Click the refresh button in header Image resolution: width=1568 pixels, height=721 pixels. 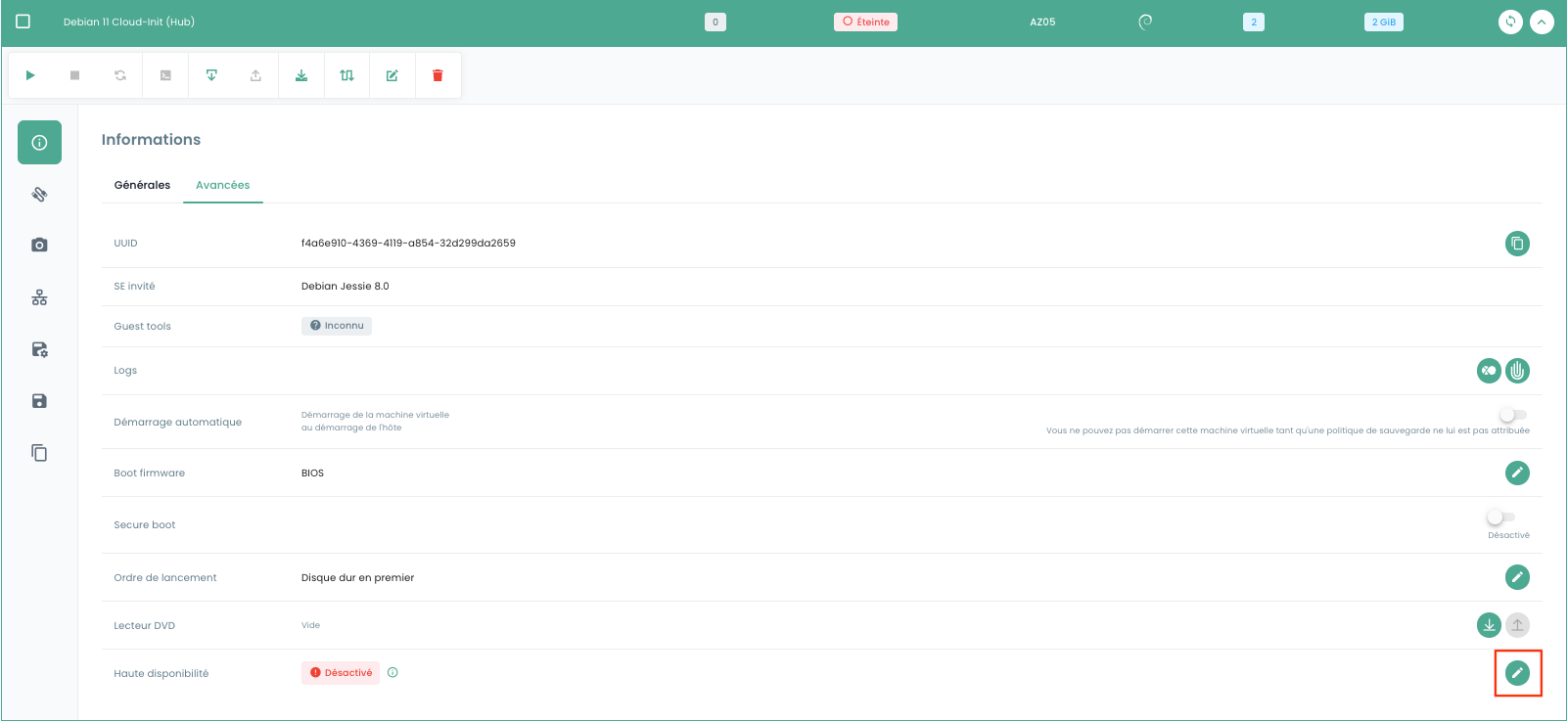(1510, 22)
